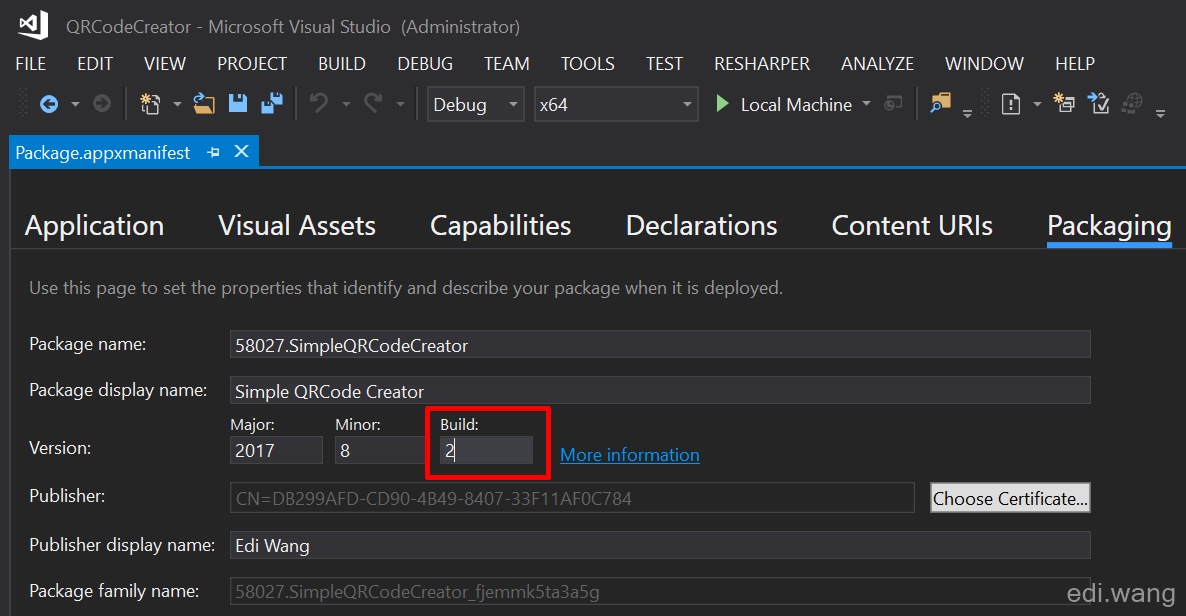Click the Package family name field
This screenshot has width=1186, height=616.
pyautogui.click(x=660, y=591)
